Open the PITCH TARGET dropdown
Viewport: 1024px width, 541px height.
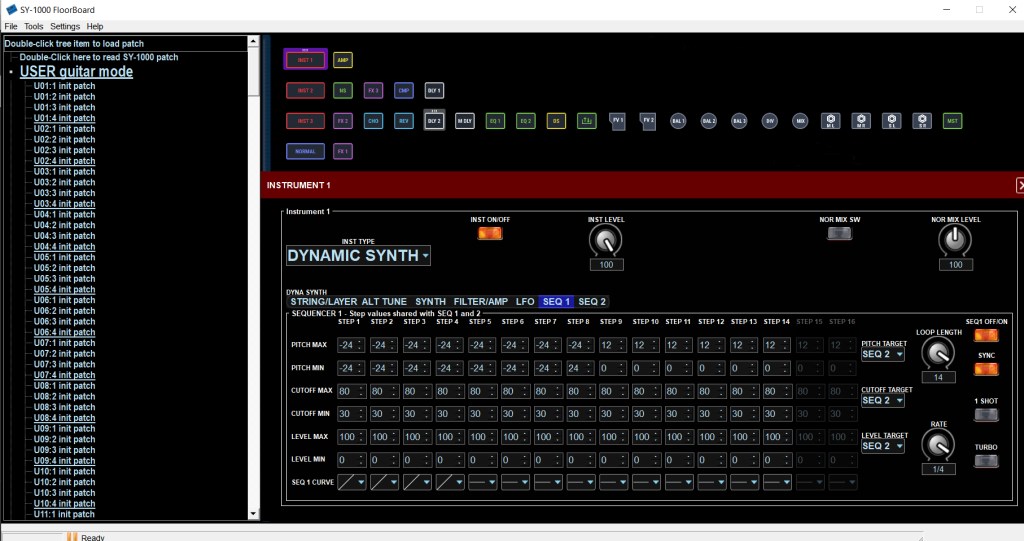click(x=883, y=354)
